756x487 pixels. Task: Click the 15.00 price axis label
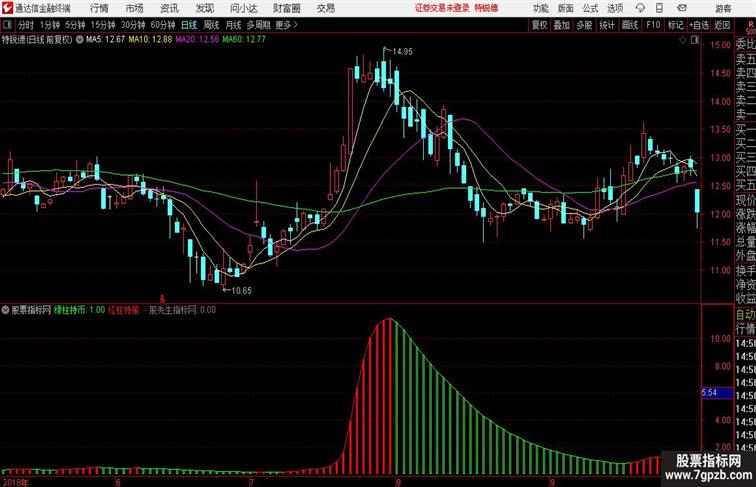(720, 45)
